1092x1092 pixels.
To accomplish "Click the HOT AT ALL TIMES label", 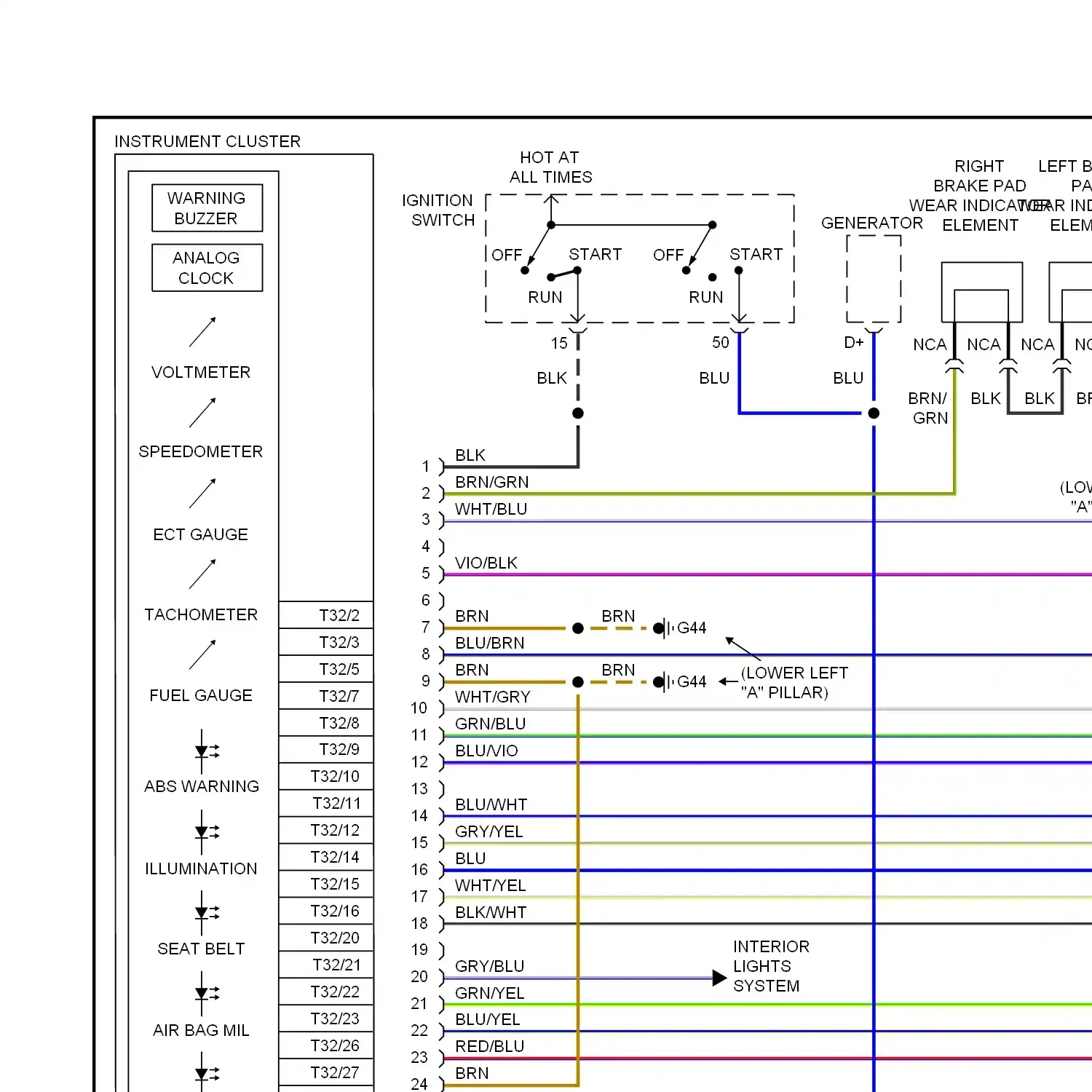I will 550,167.
